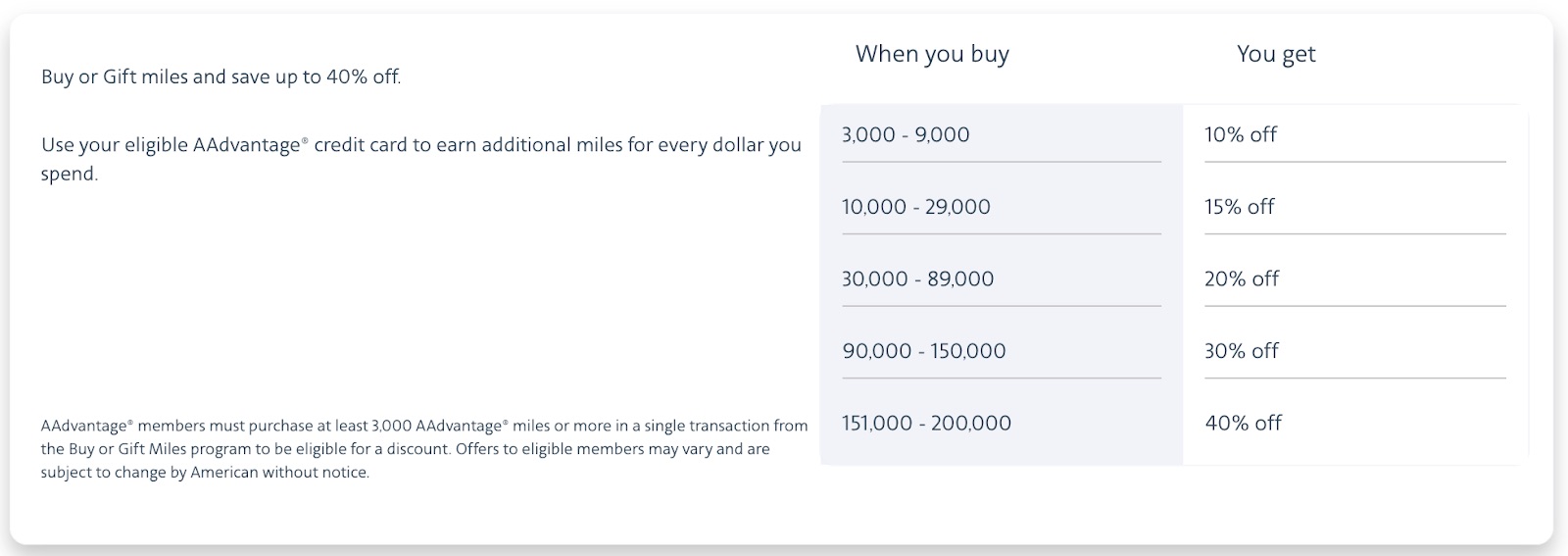Click 'members must purchase at least 3,000' footnote text
This screenshot has height=556, width=1568.
pos(253,427)
